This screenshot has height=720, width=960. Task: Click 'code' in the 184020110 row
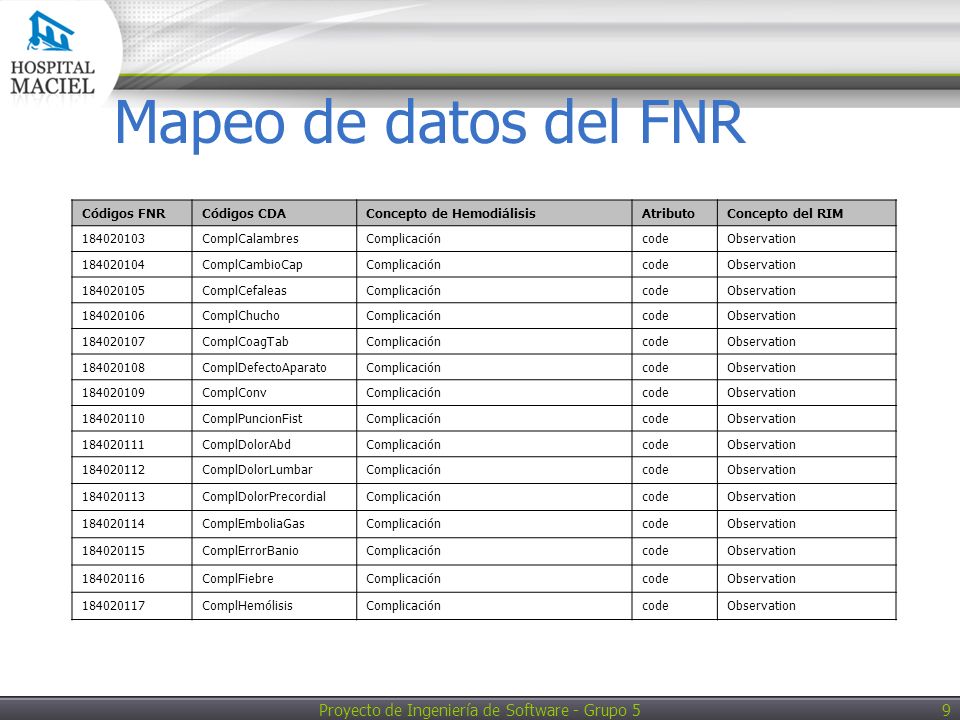point(655,419)
